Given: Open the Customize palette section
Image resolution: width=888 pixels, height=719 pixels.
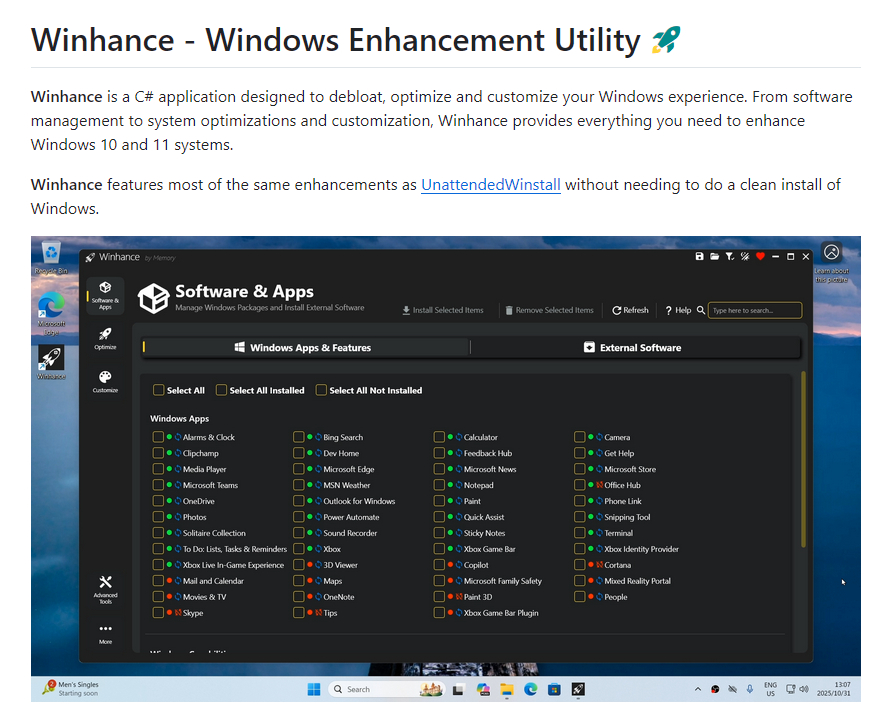Looking at the screenshot, I should click(x=105, y=381).
